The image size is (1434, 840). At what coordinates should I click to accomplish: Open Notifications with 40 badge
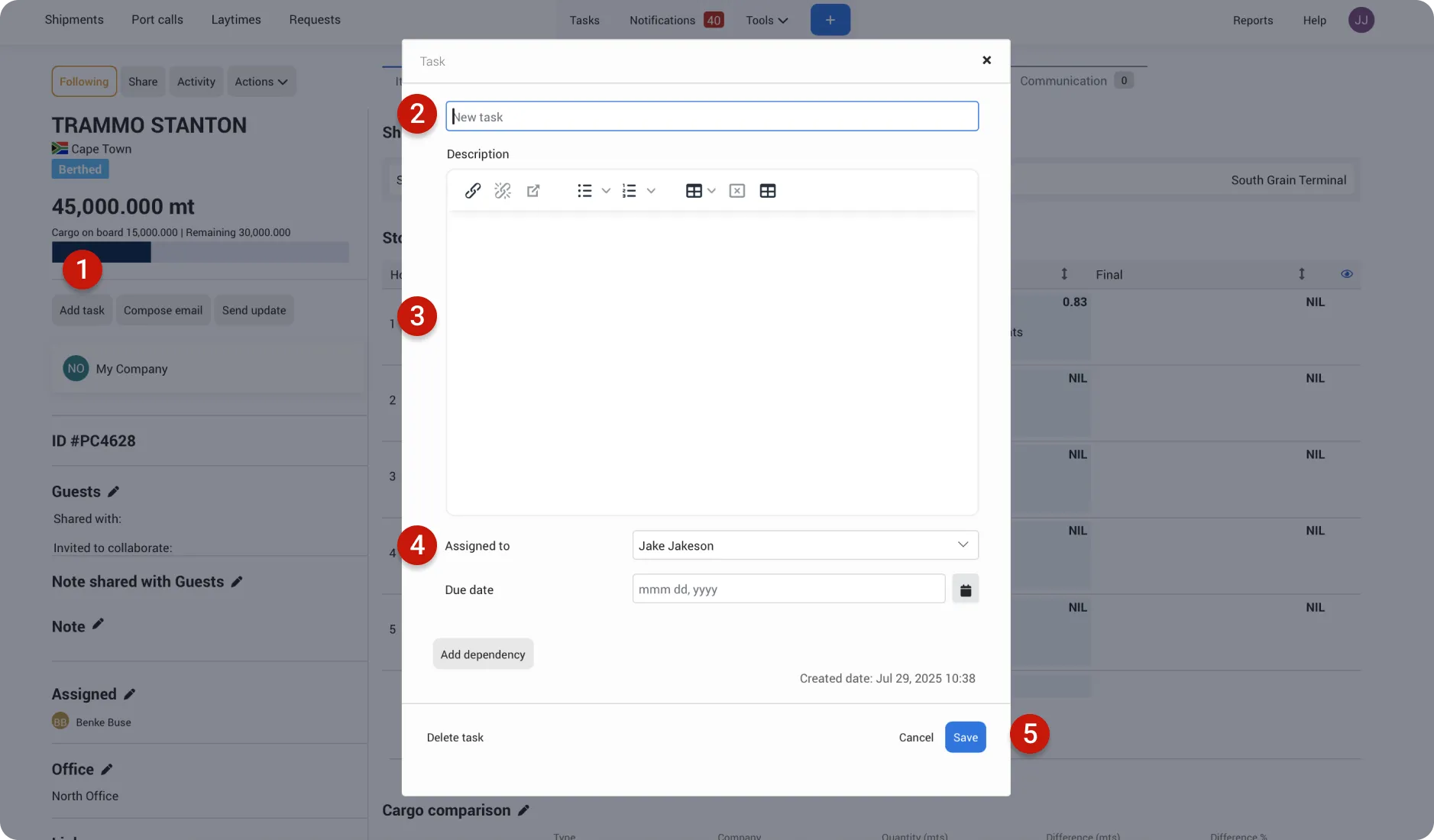click(676, 21)
